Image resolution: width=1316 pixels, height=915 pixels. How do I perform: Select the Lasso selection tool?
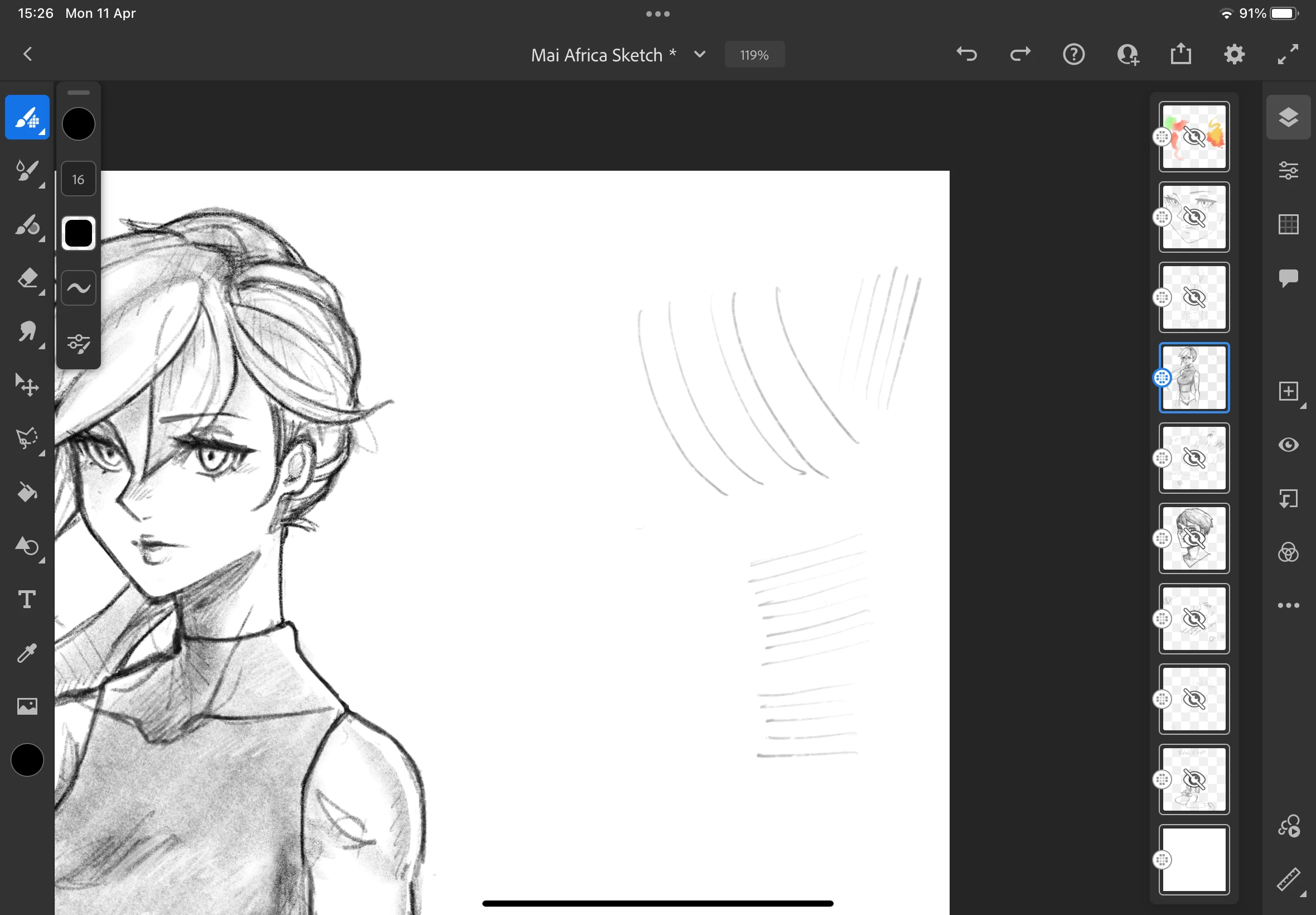pyautogui.click(x=27, y=439)
